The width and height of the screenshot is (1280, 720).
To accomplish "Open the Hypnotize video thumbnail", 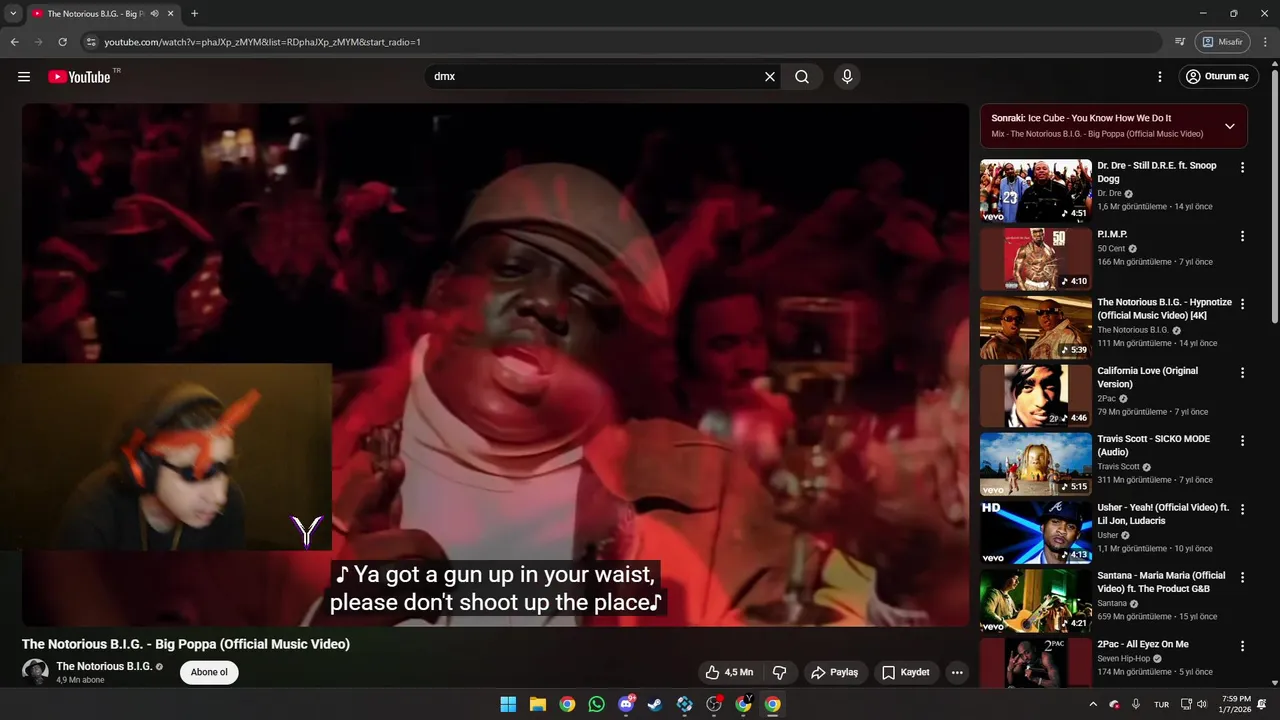I will point(1036,327).
